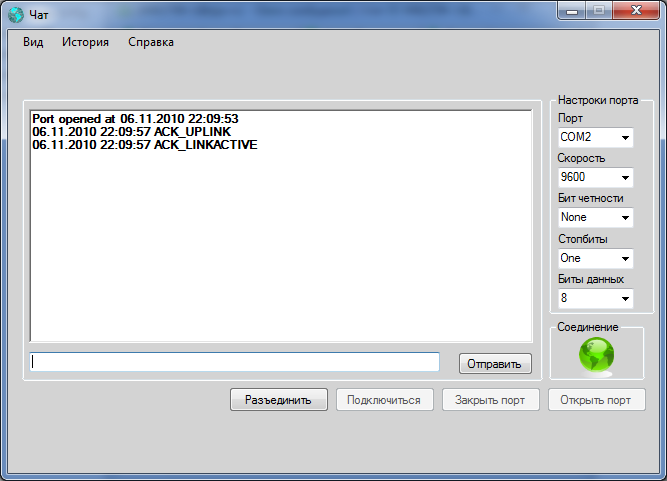Expand the Стопбиты One dropdown
This screenshot has height=481, width=667.
tap(596, 258)
